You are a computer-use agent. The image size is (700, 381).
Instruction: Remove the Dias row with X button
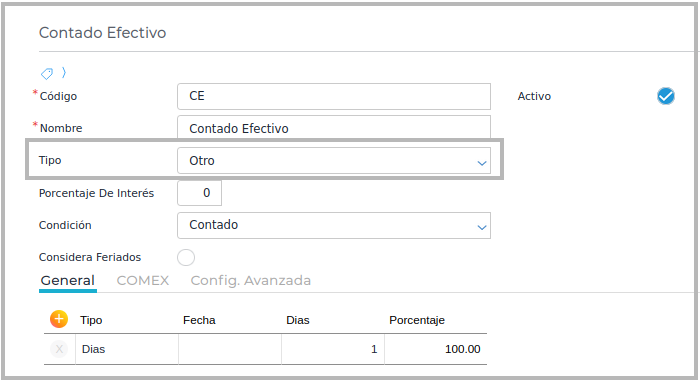pyautogui.click(x=59, y=349)
